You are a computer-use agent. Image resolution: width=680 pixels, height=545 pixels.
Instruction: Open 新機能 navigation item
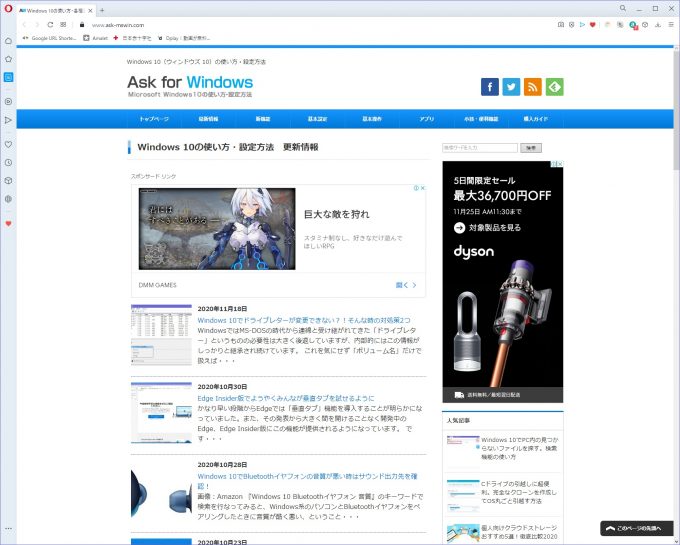click(x=263, y=119)
